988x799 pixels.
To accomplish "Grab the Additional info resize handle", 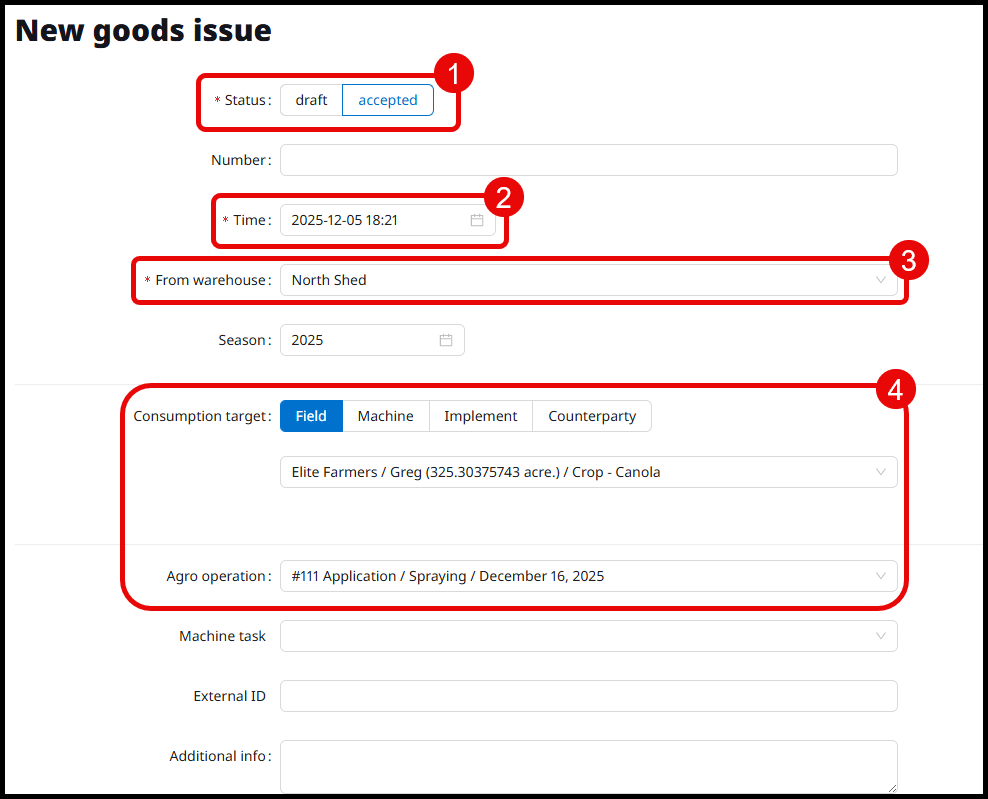I will pyautogui.click(x=891, y=786).
